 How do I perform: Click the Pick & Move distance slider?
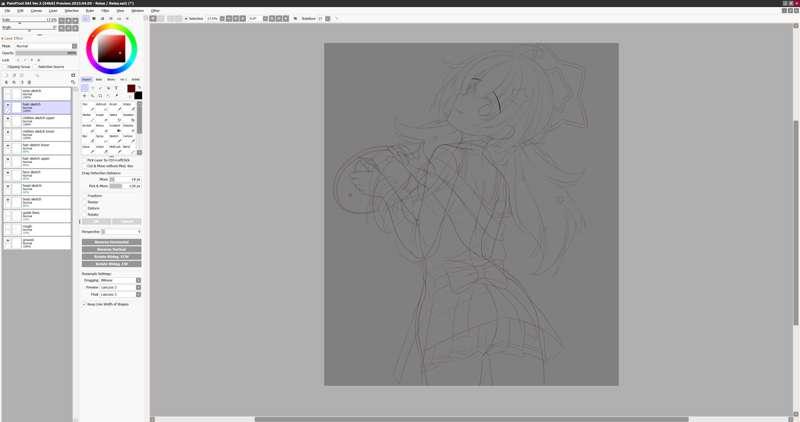126,186
